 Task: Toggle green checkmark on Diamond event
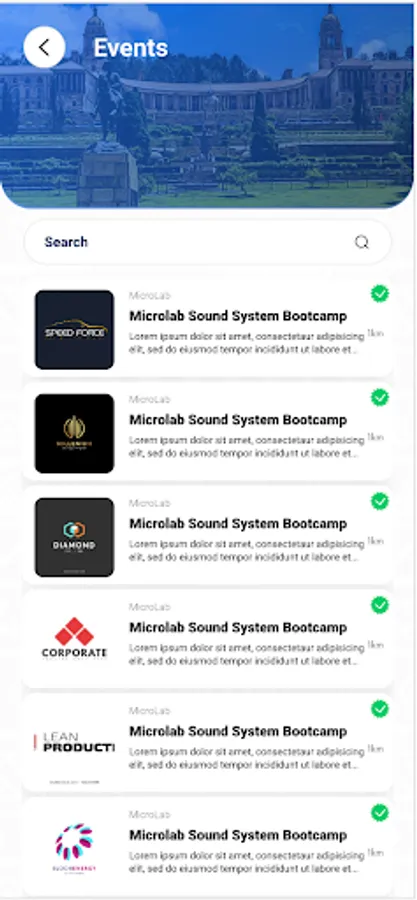click(x=380, y=501)
